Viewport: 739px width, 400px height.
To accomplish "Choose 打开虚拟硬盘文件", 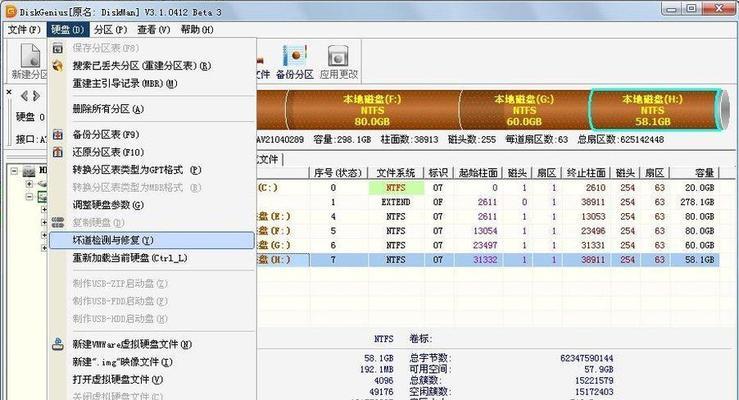I will (152, 379).
